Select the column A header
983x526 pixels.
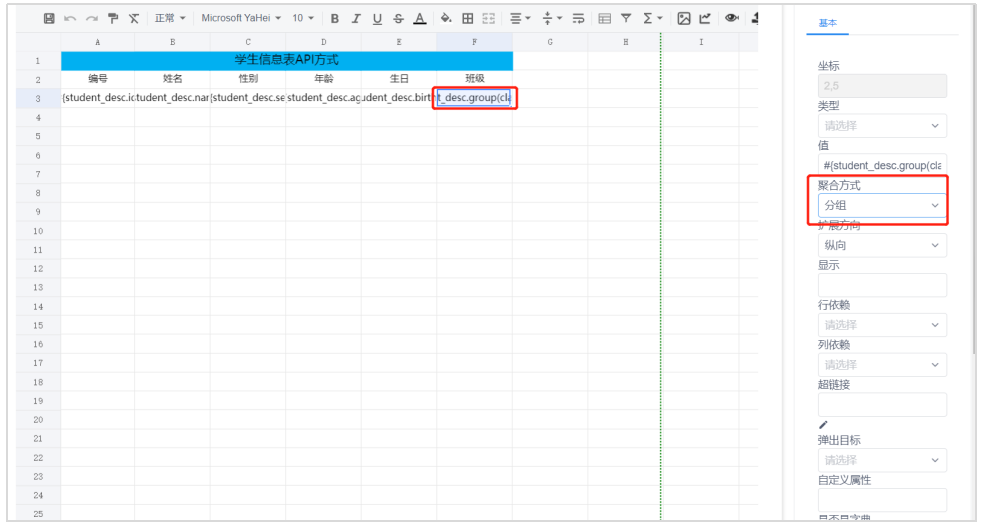click(98, 42)
